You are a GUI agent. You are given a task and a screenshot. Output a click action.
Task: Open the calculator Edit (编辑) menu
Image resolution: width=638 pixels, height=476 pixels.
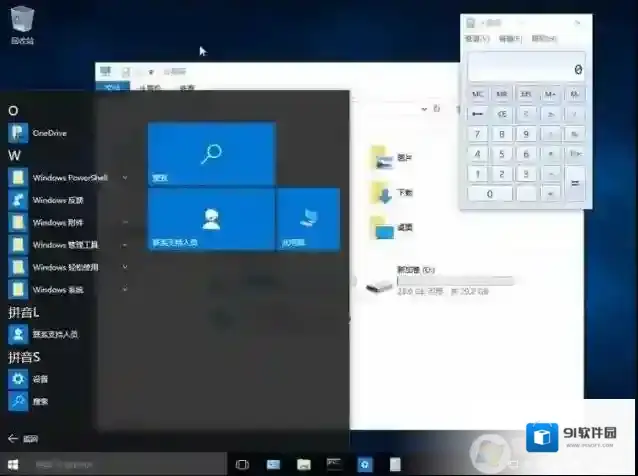(508, 39)
